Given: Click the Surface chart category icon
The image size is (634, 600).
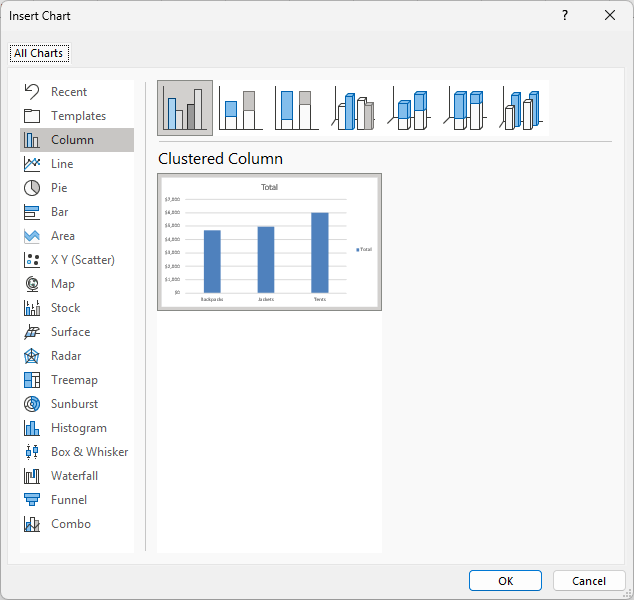Looking at the screenshot, I should pyautogui.click(x=32, y=332).
